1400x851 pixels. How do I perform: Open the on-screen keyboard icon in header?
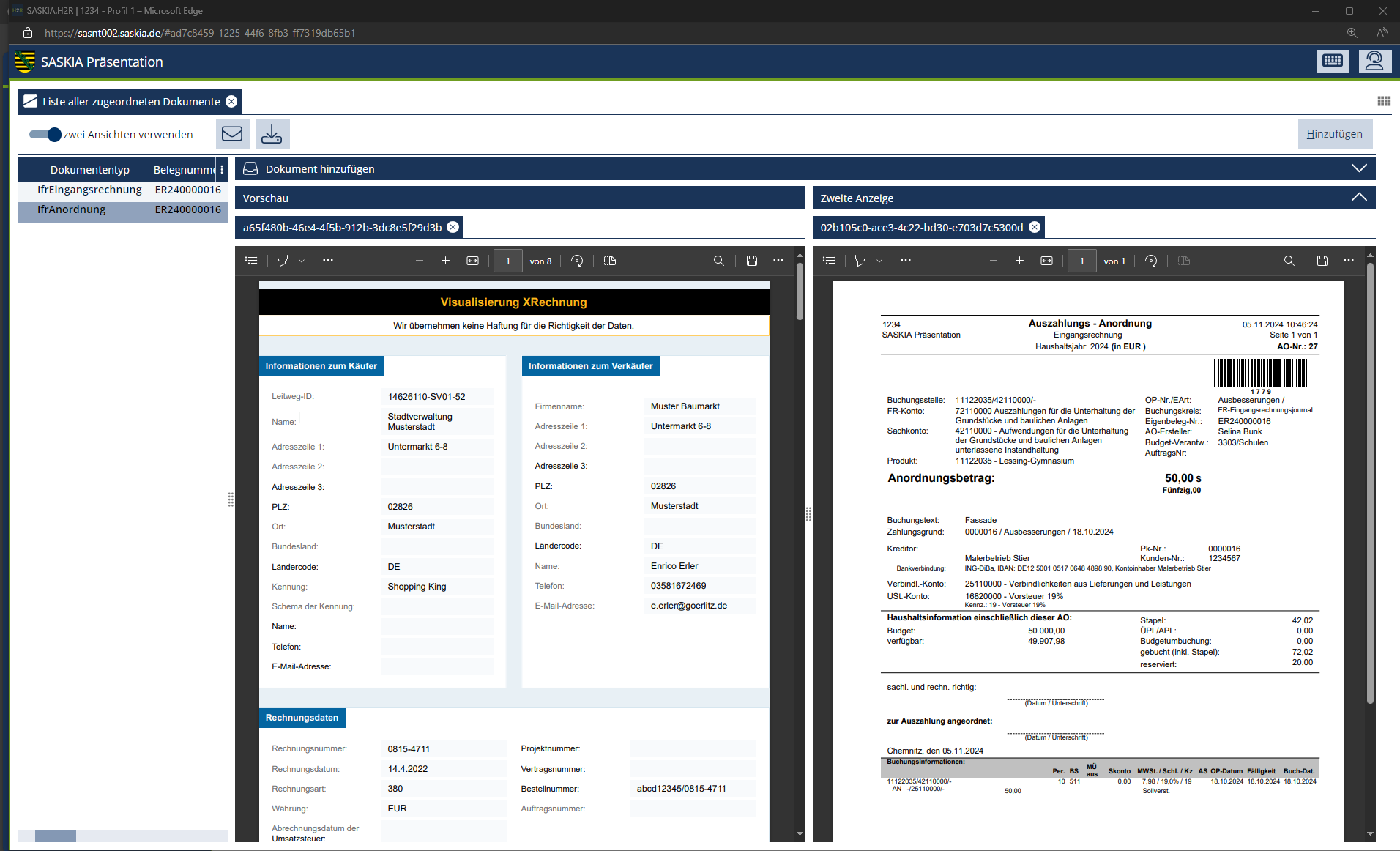[x=1332, y=62]
